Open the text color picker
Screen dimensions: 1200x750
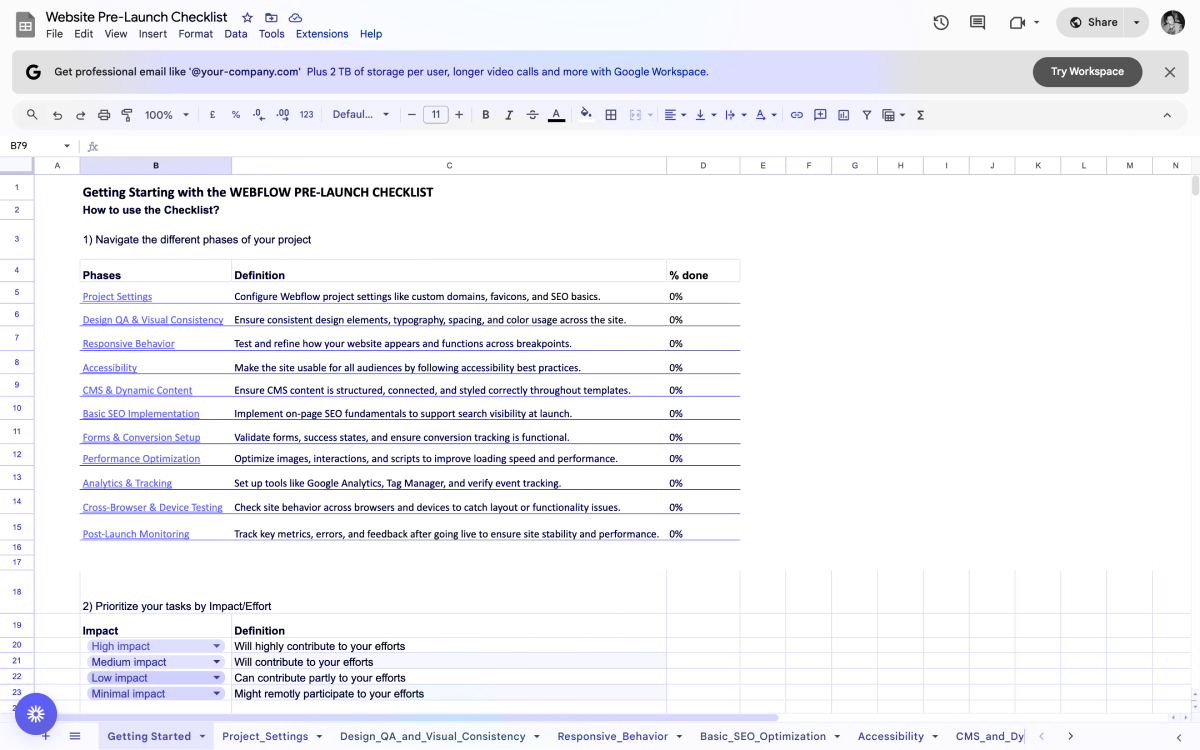tap(556, 115)
